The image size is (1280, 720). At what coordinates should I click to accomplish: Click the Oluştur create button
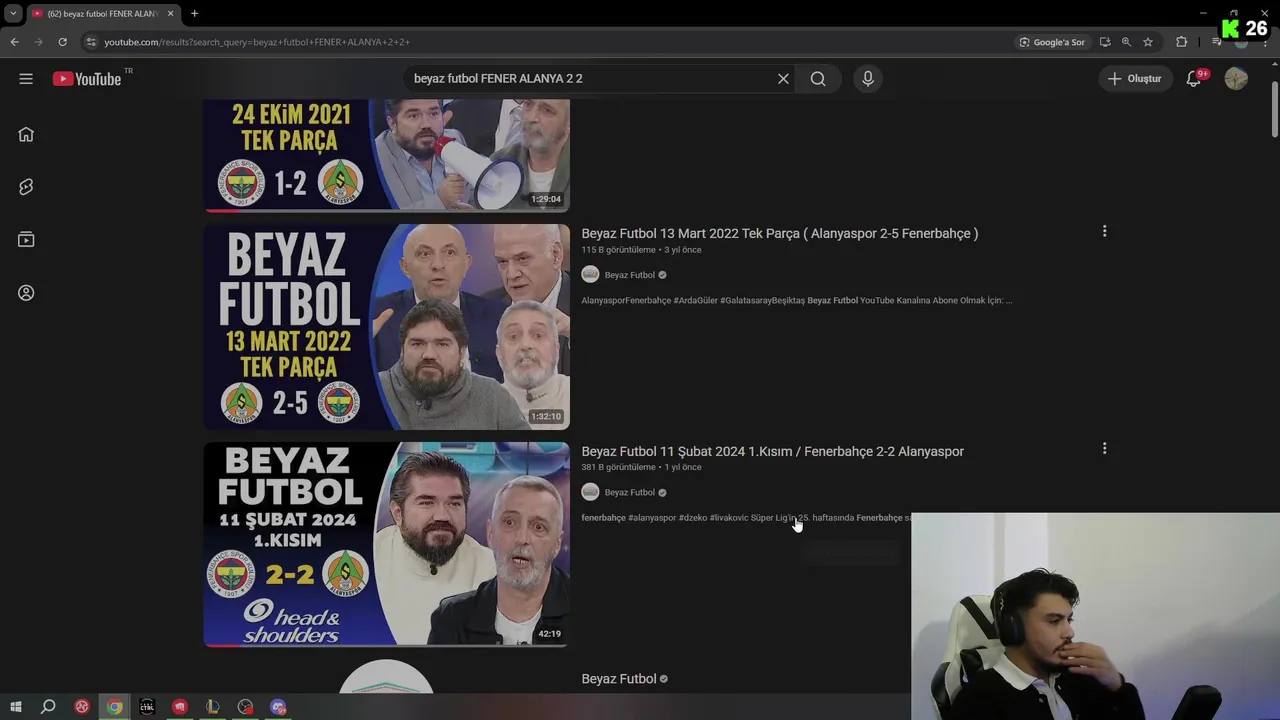(1134, 79)
